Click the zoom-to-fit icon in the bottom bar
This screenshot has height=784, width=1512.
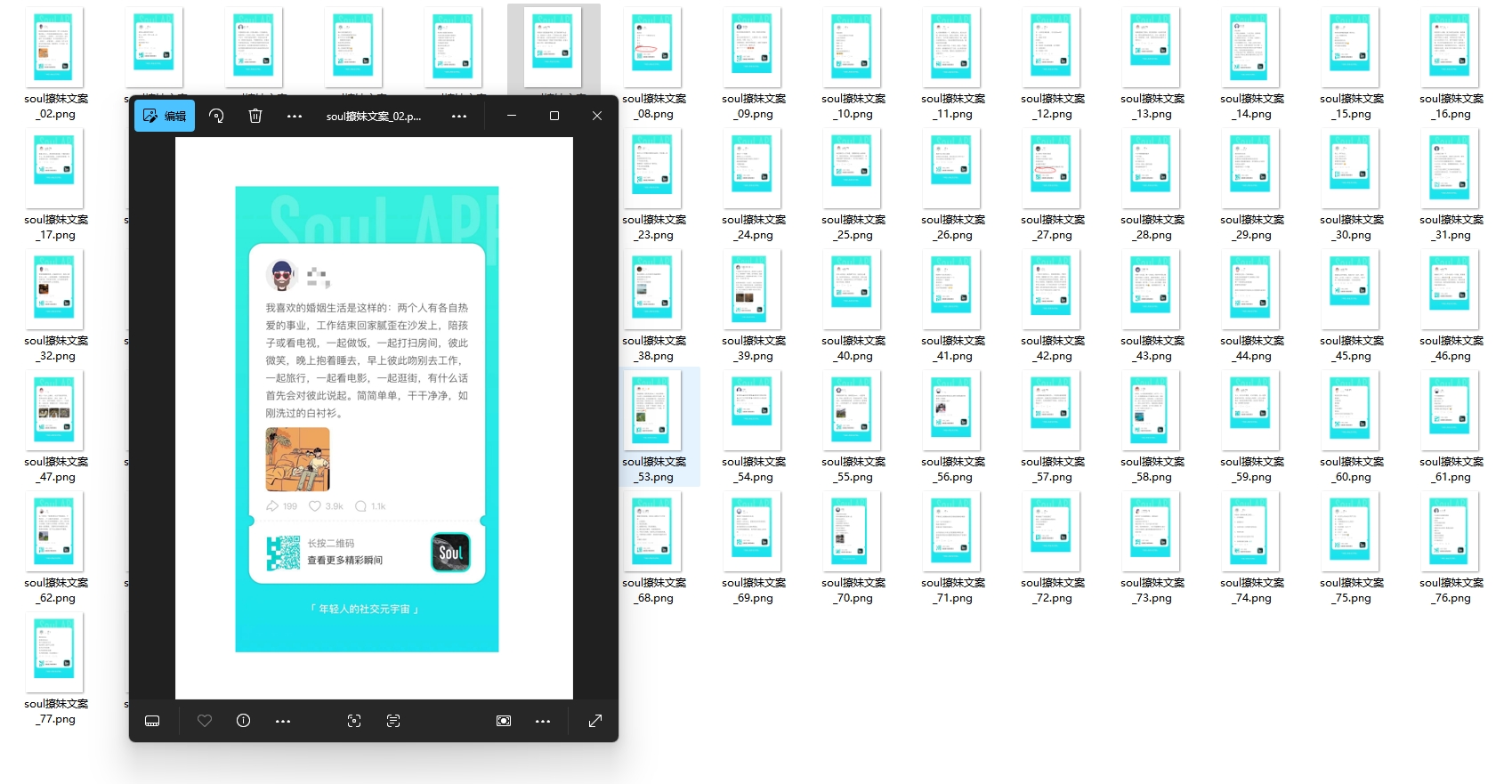pyautogui.click(x=504, y=721)
